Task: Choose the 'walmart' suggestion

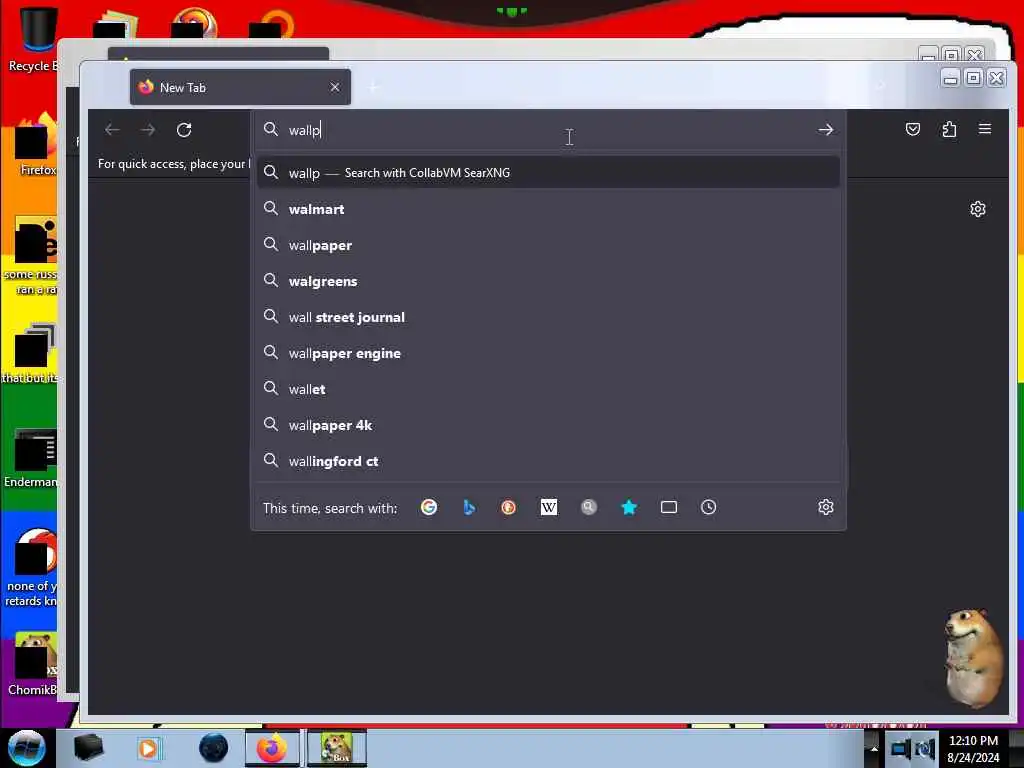Action: click(549, 209)
